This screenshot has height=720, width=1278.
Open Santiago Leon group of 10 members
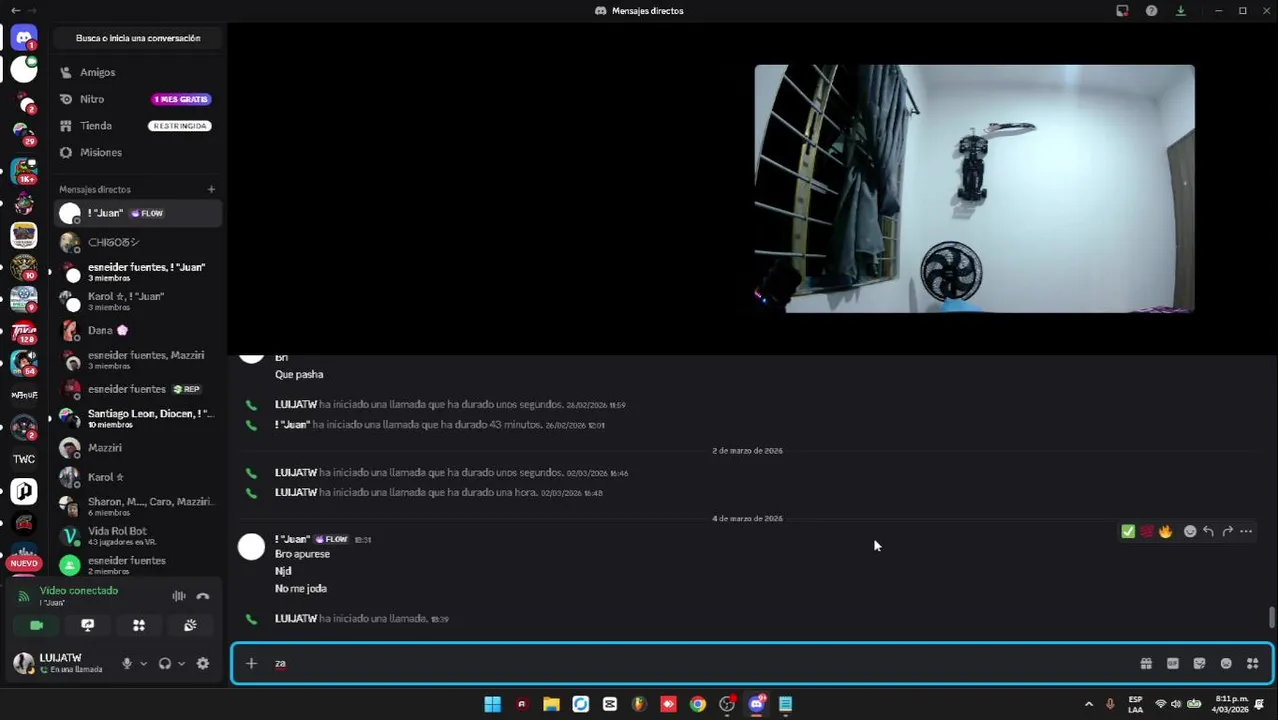tap(138, 418)
